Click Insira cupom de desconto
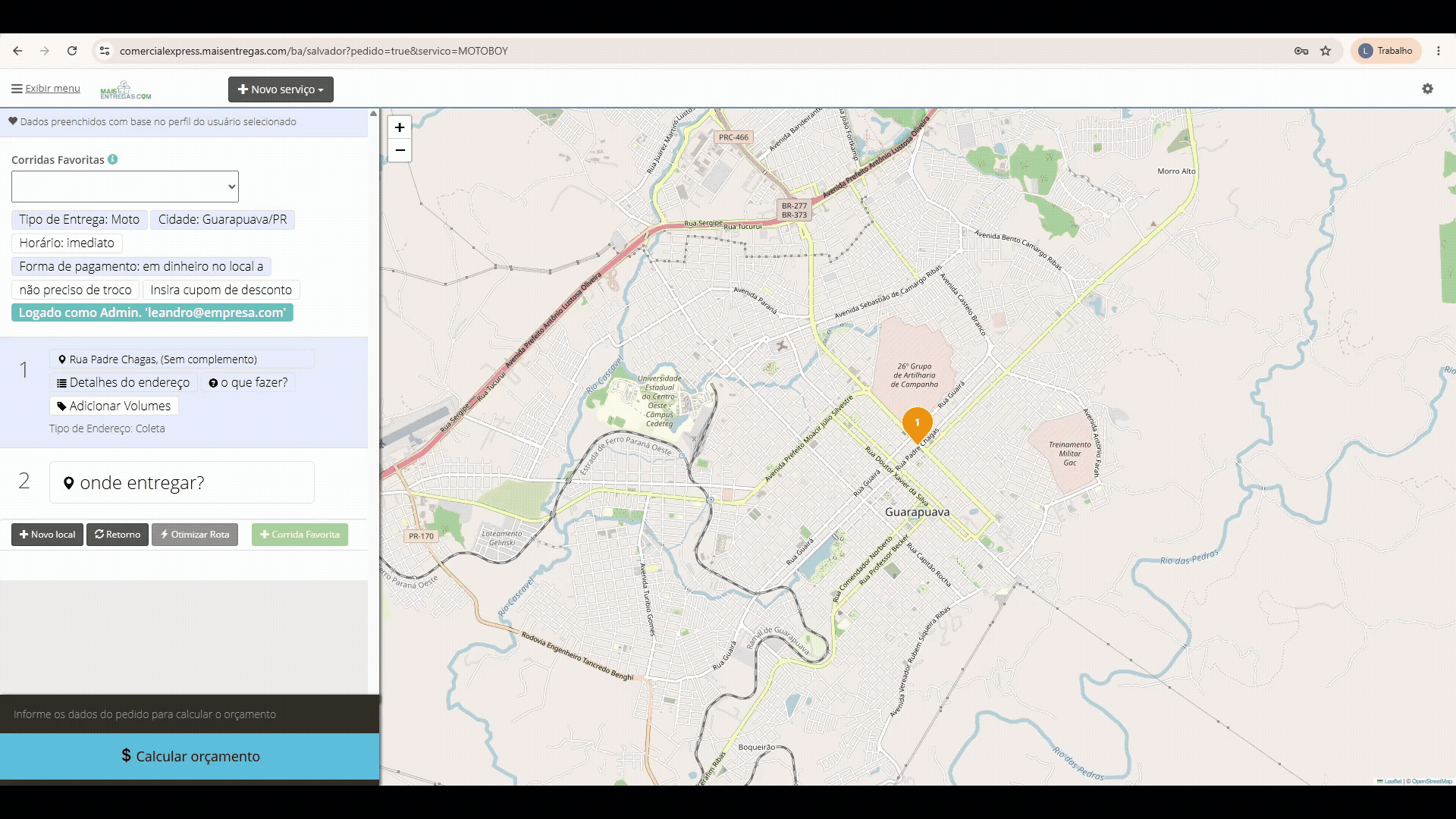Screen dimensions: 1456x819 pos(221,290)
